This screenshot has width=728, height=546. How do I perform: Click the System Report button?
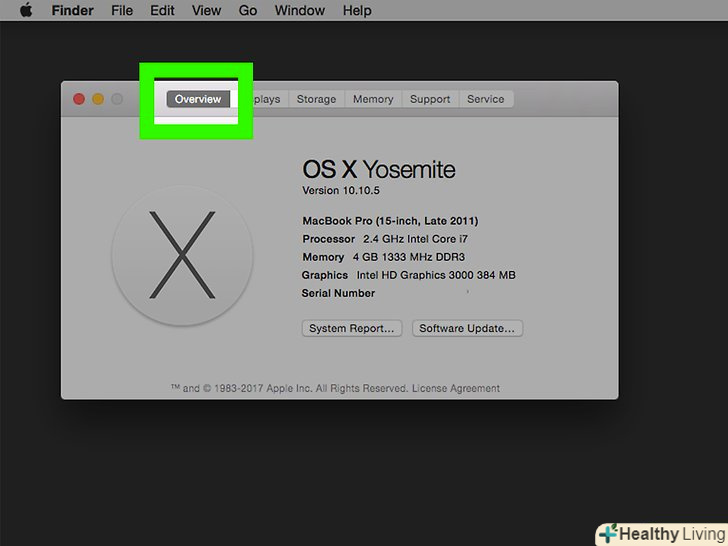351,328
